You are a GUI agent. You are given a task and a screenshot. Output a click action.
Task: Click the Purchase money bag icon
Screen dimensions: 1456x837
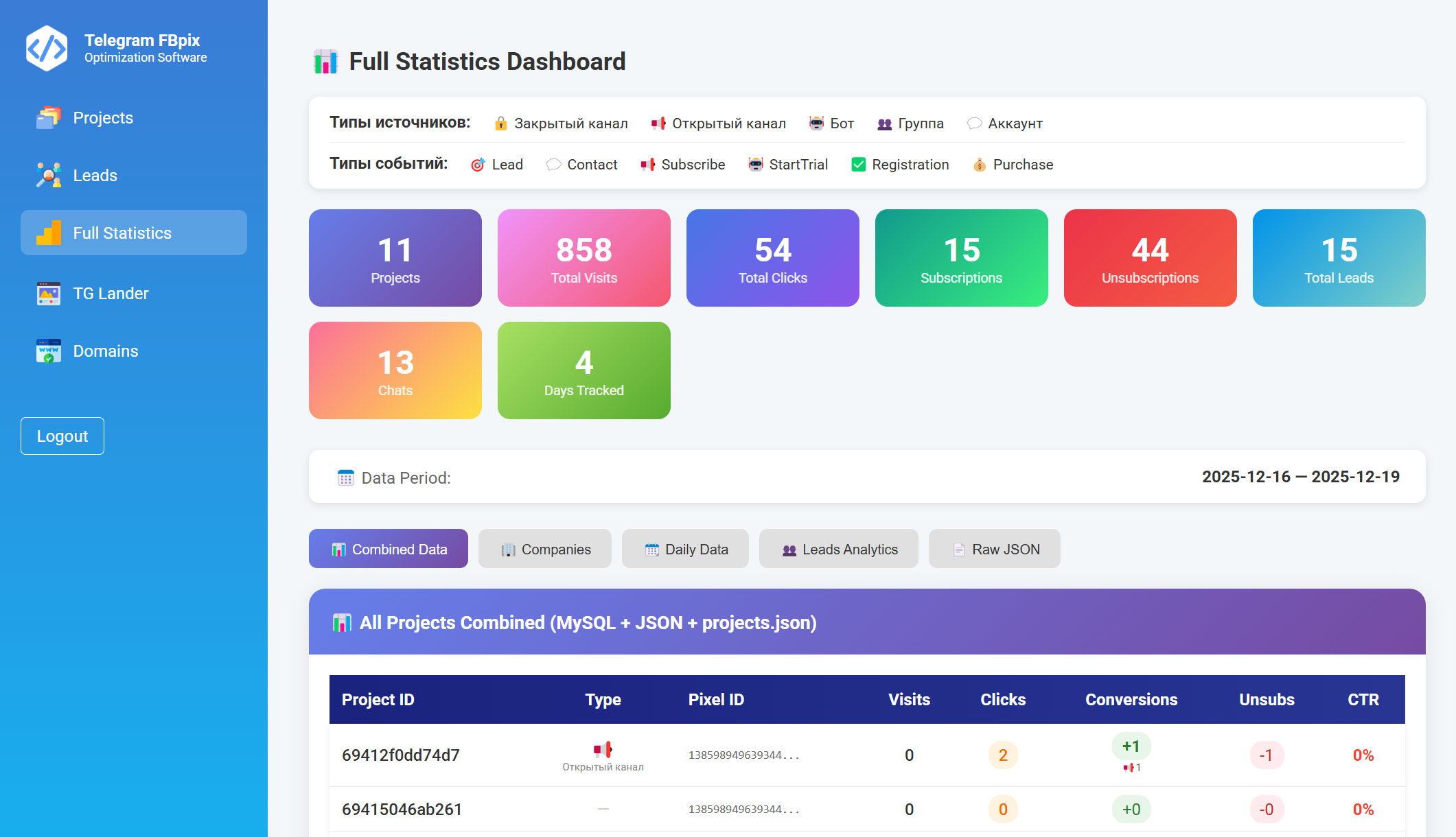(980, 165)
